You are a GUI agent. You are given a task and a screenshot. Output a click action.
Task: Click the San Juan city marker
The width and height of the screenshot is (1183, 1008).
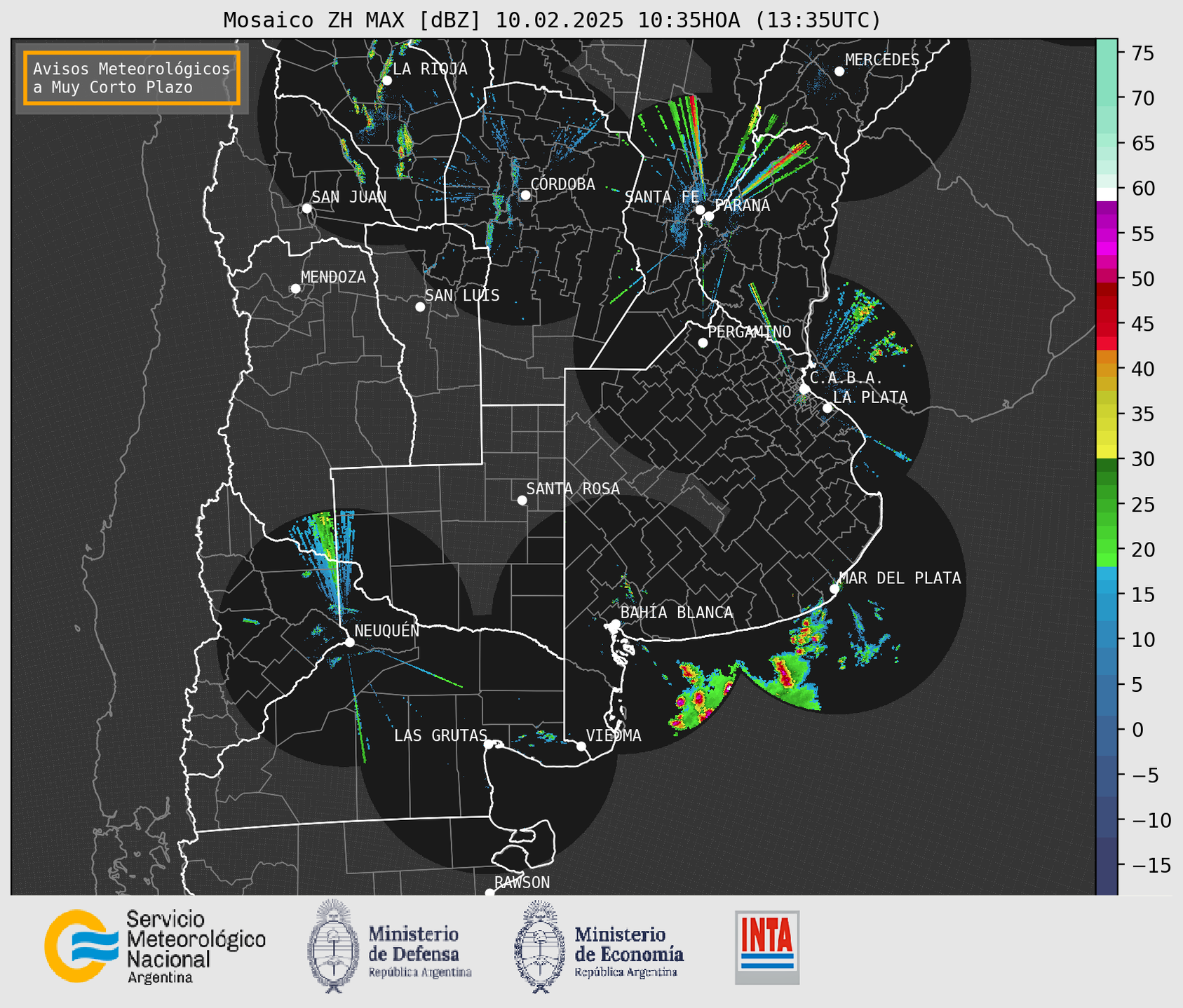pyautogui.click(x=306, y=208)
